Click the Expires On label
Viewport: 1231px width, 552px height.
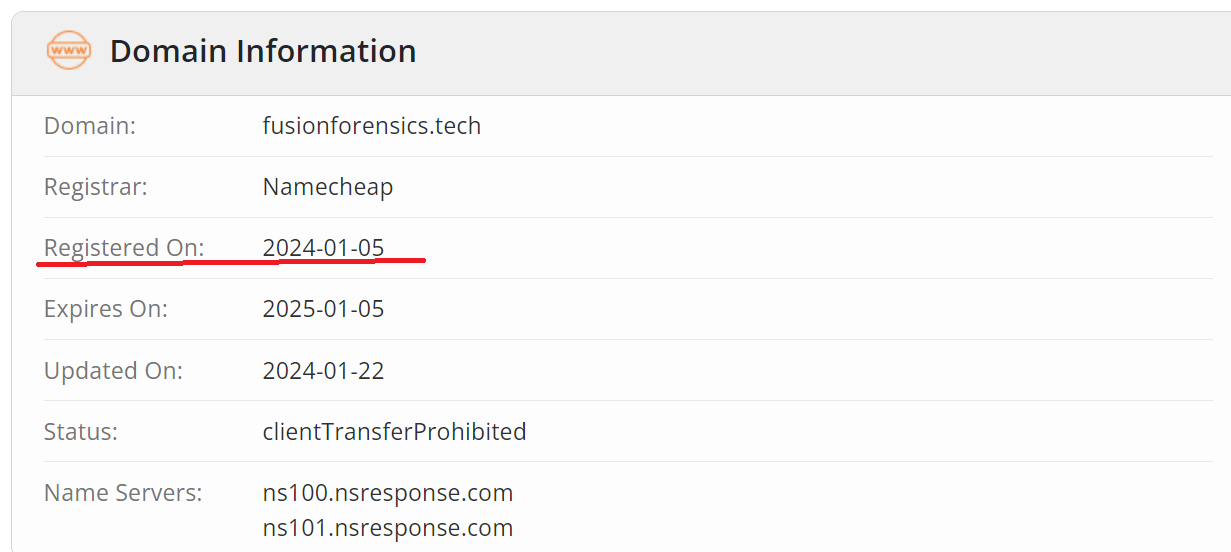[x=106, y=309]
